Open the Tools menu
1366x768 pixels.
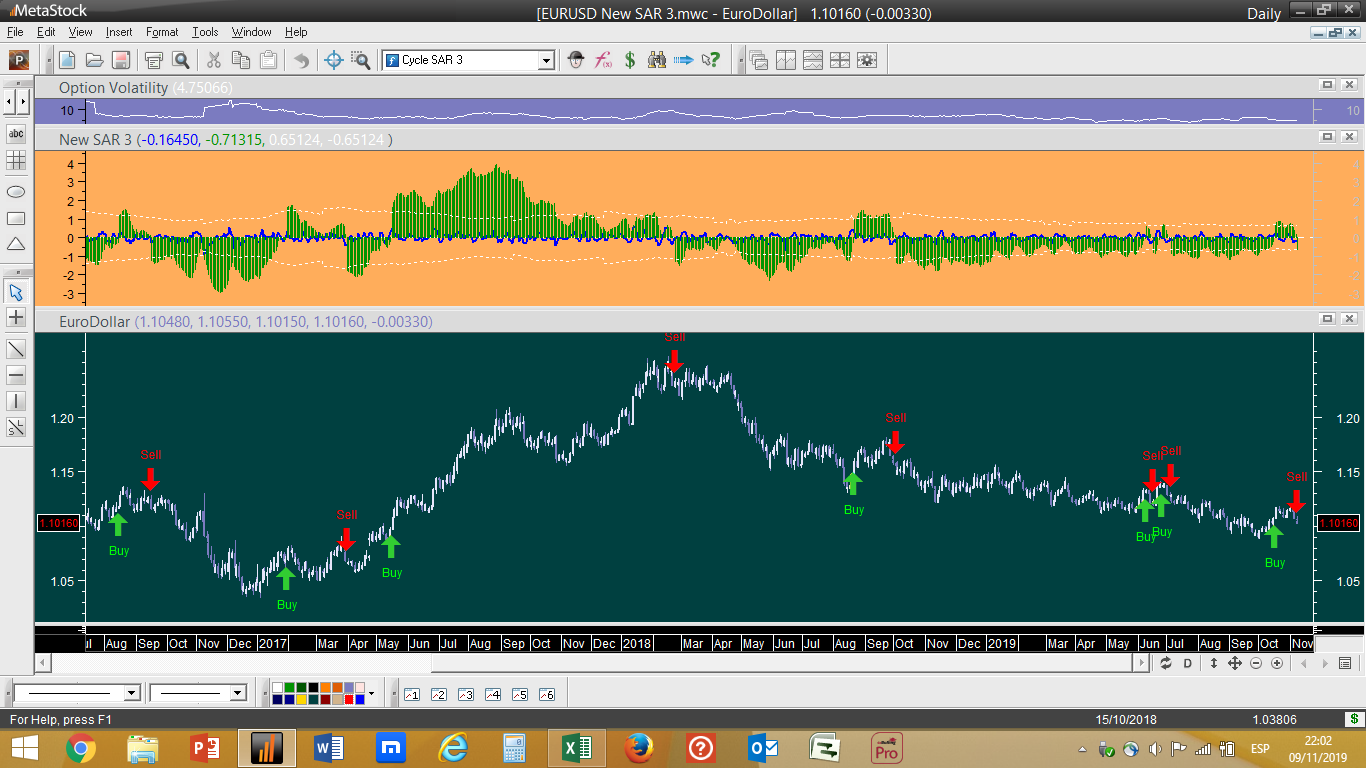coord(205,32)
